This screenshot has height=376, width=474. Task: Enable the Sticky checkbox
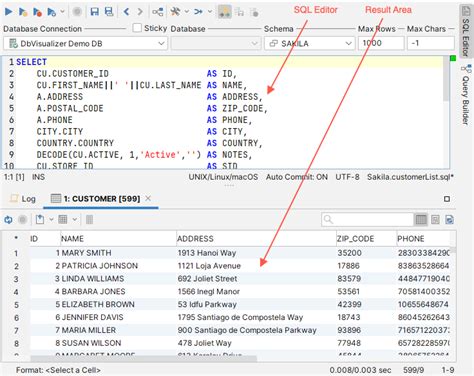click(x=137, y=28)
